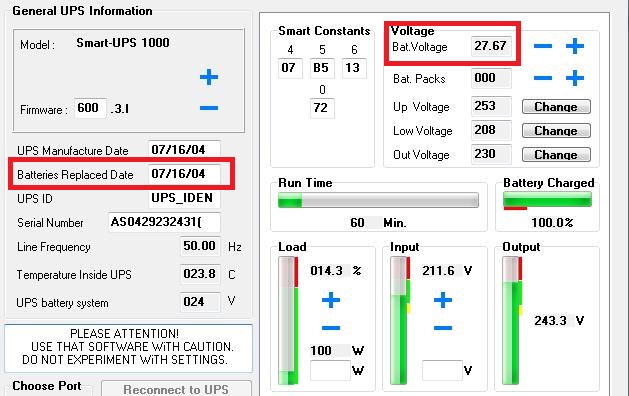Click the UPS ID field

coord(184,198)
